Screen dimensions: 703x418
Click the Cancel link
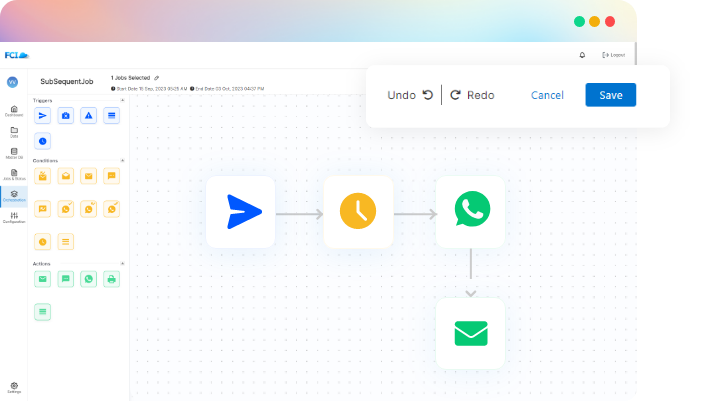click(547, 95)
